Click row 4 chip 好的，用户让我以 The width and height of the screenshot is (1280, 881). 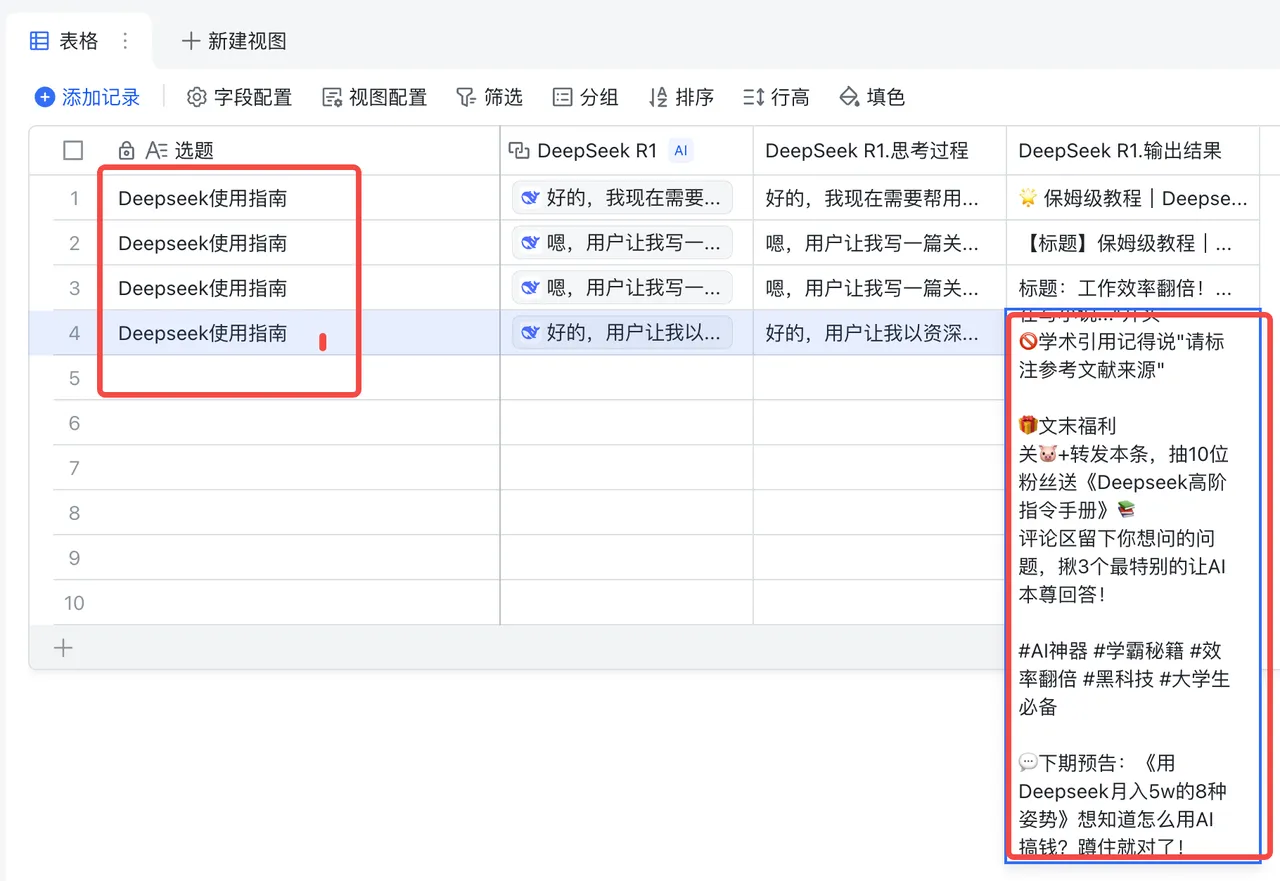tap(622, 333)
